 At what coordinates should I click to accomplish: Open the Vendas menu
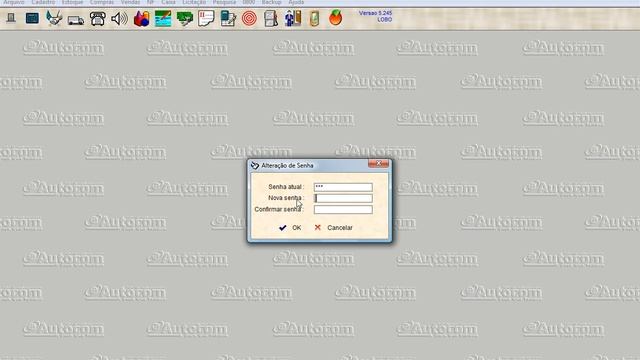(131, 2)
